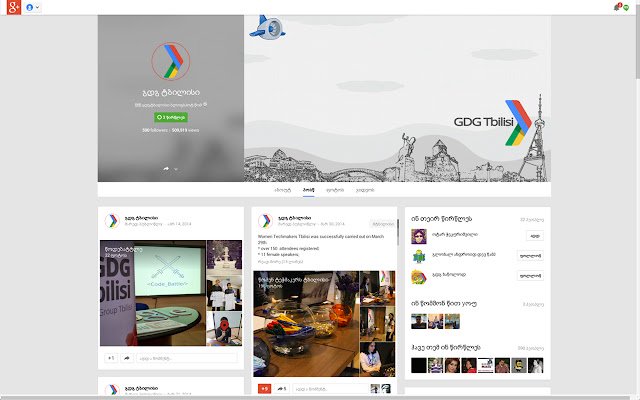Open follower avatar of woman in red
Screen dimensions: 640x400
[469, 365]
